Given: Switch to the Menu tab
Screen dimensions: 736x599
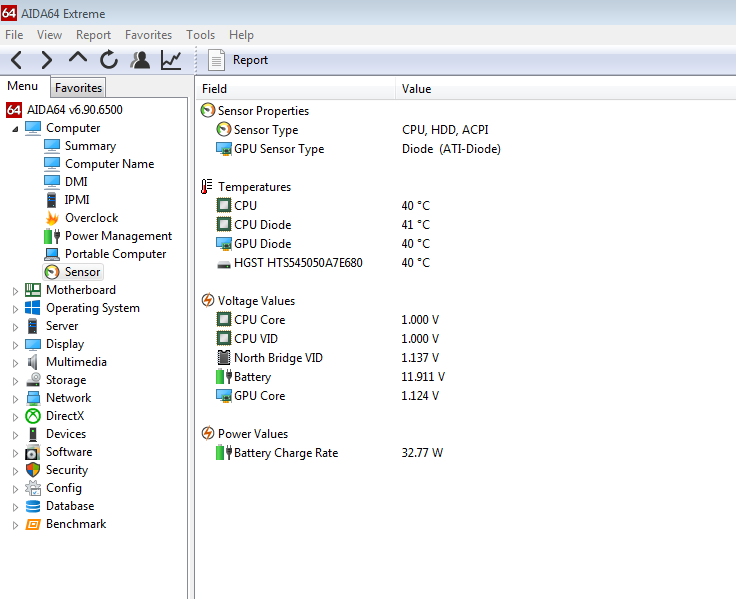Looking at the screenshot, I should (23, 86).
